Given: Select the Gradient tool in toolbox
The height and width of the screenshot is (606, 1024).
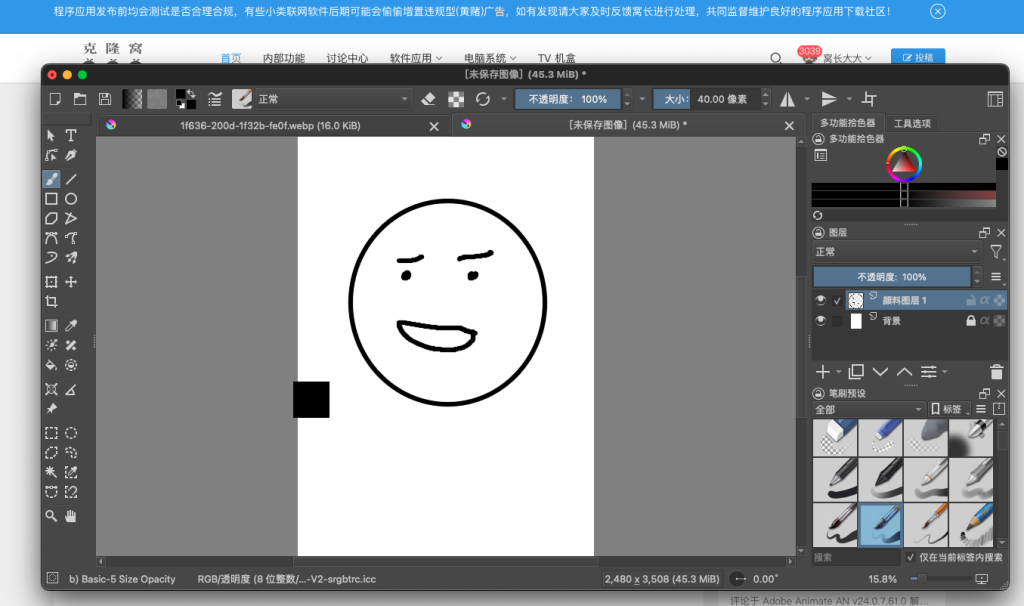Looking at the screenshot, I should (x=52, y=325).
